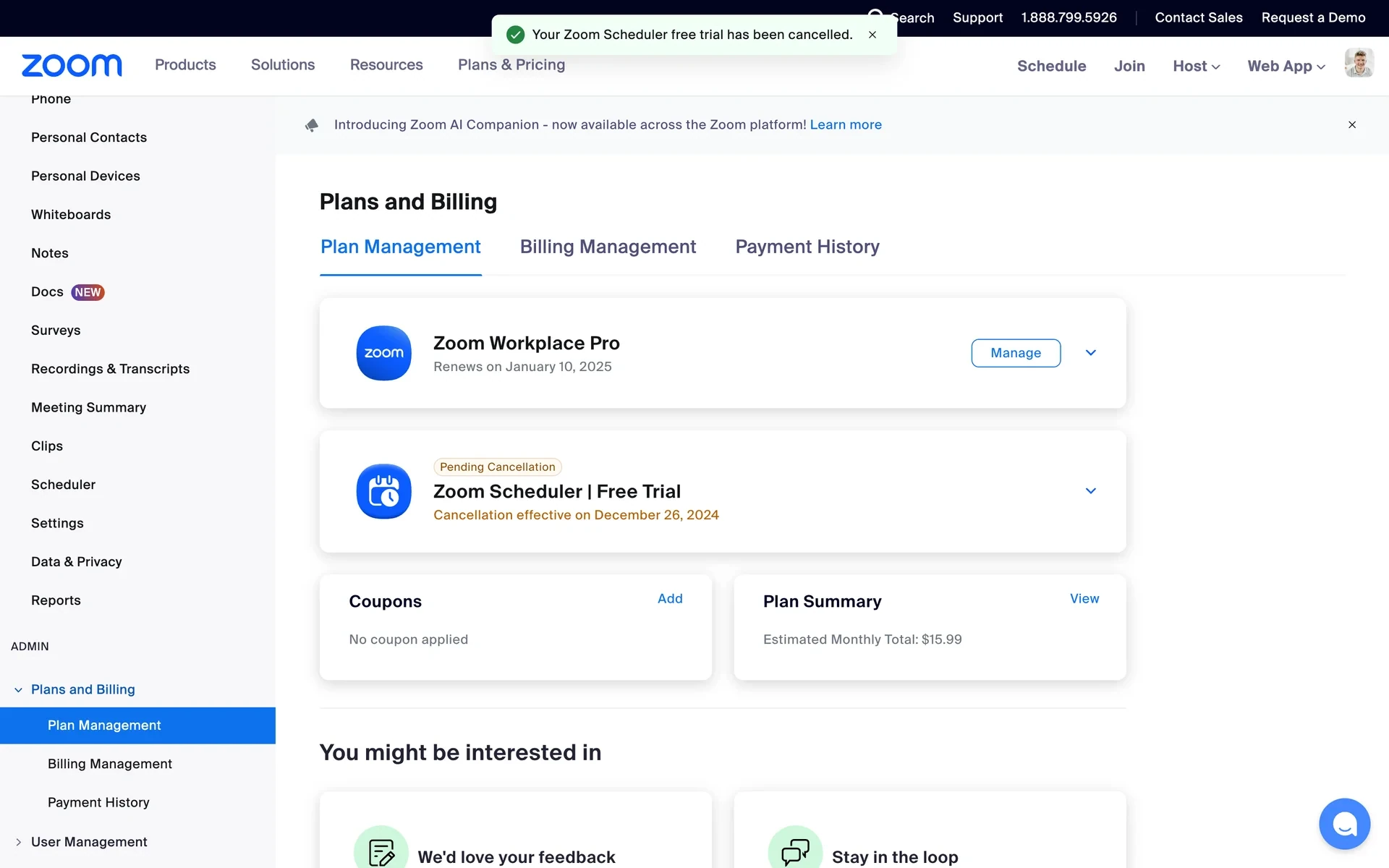This screenshot has width=1389, height=868.
Task: Expand the Zoom Workplace Pro plan details
Action: pyautogui.click(x=1091, y=353)
